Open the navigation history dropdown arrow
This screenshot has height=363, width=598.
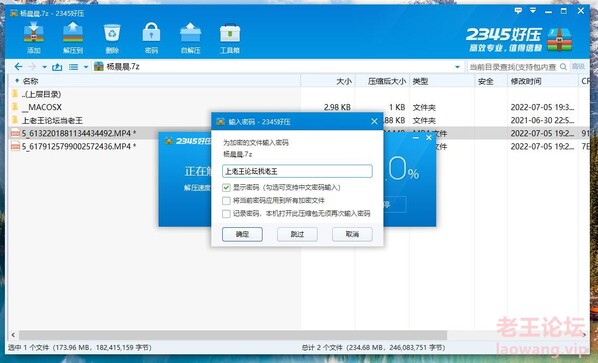[x=45, y=67]
